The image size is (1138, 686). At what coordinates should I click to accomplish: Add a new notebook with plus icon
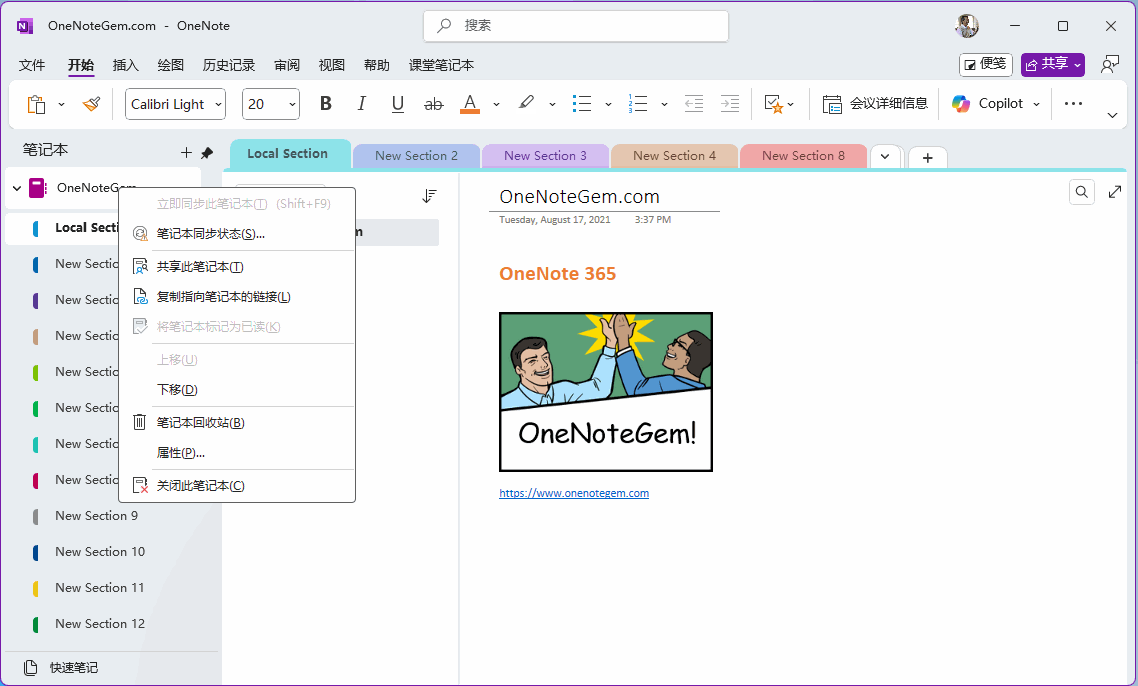[187, 152]
